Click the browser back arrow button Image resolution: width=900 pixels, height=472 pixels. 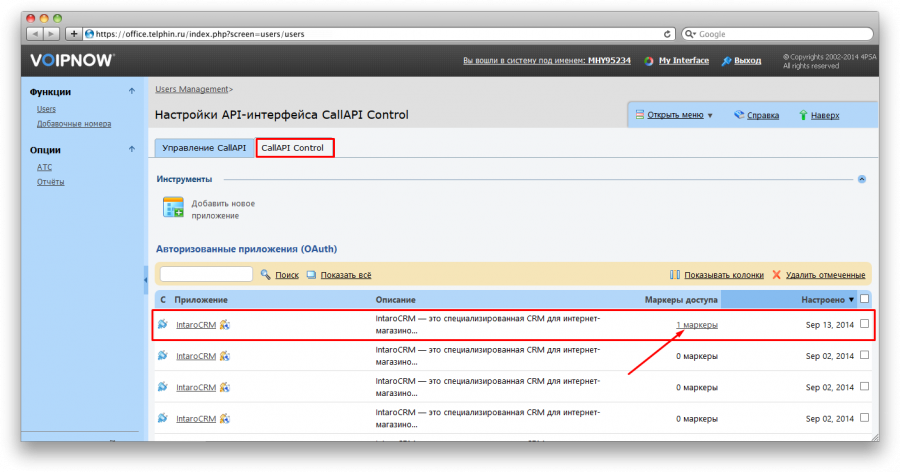tap(35, 34)
